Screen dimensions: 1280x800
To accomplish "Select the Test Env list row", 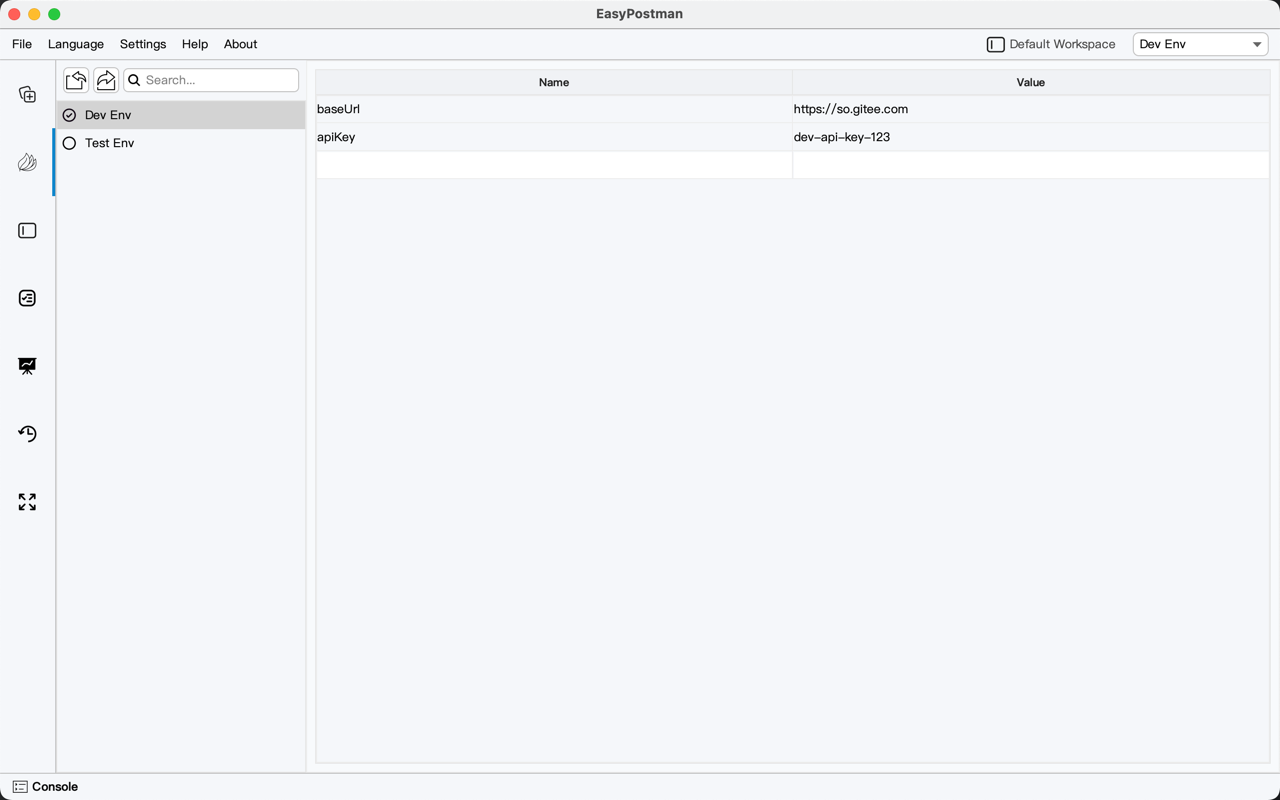I will pos(181,143).
